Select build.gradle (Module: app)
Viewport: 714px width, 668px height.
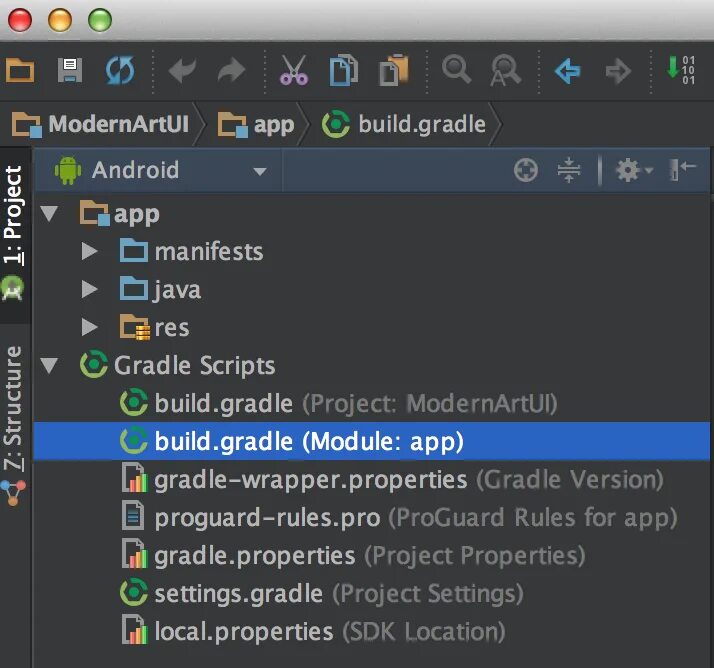point(372,441)
